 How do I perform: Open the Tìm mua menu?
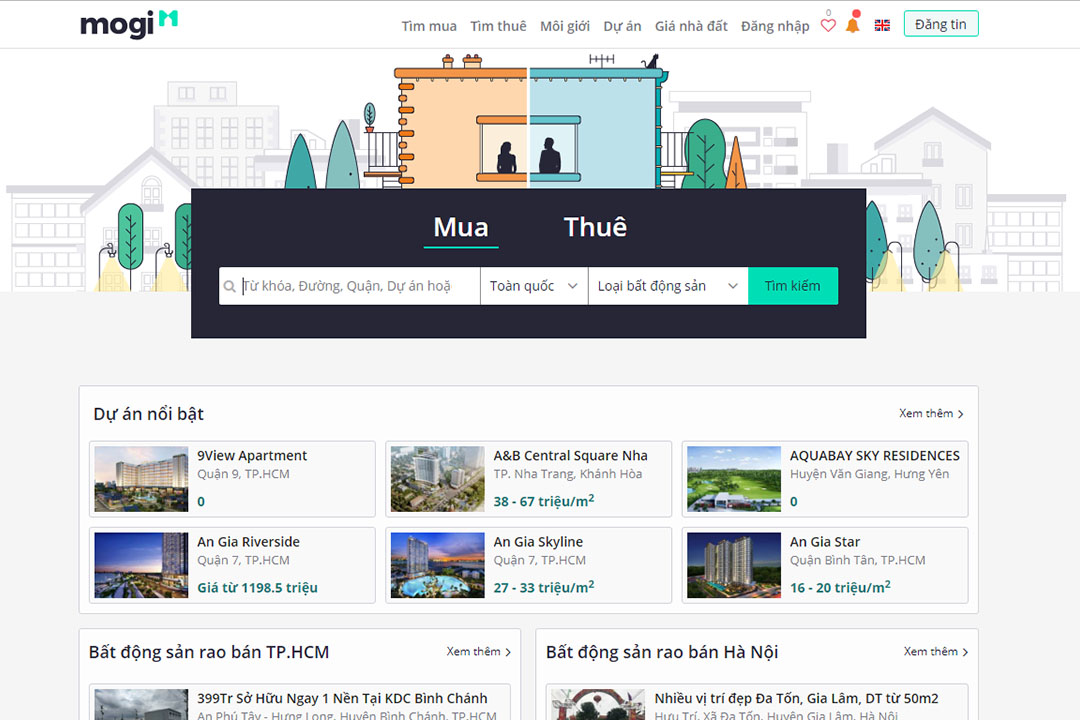tap(429, 26)
